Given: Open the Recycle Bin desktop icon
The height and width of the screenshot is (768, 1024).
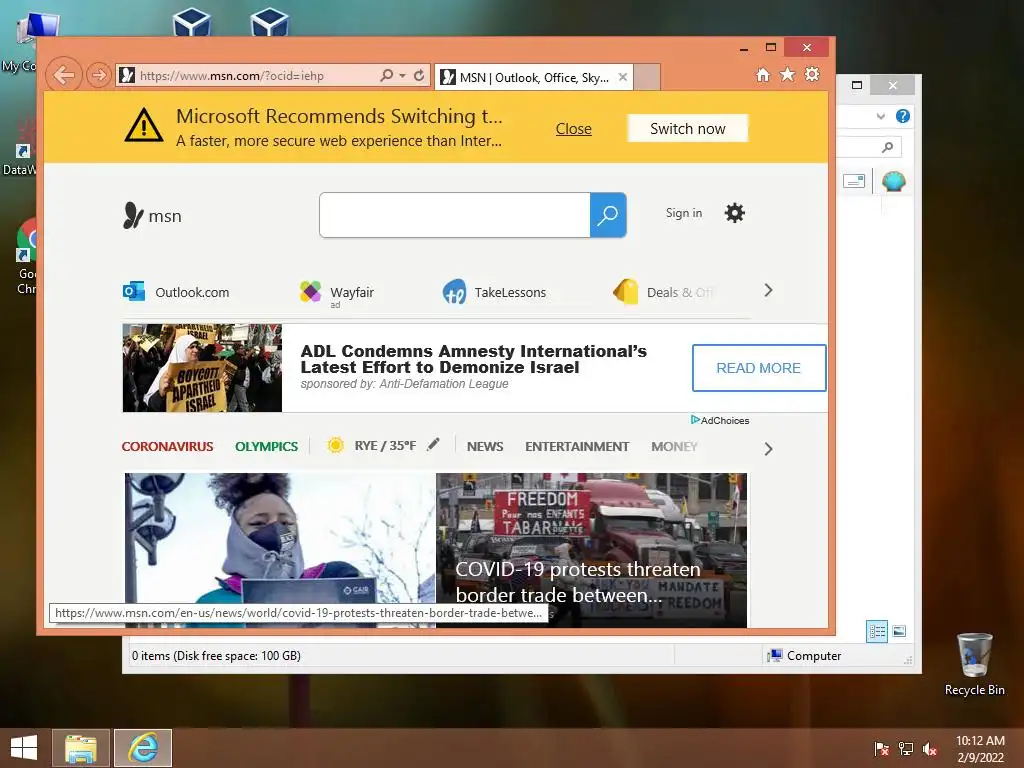Looking at the screenshot, I should (974, 664).
